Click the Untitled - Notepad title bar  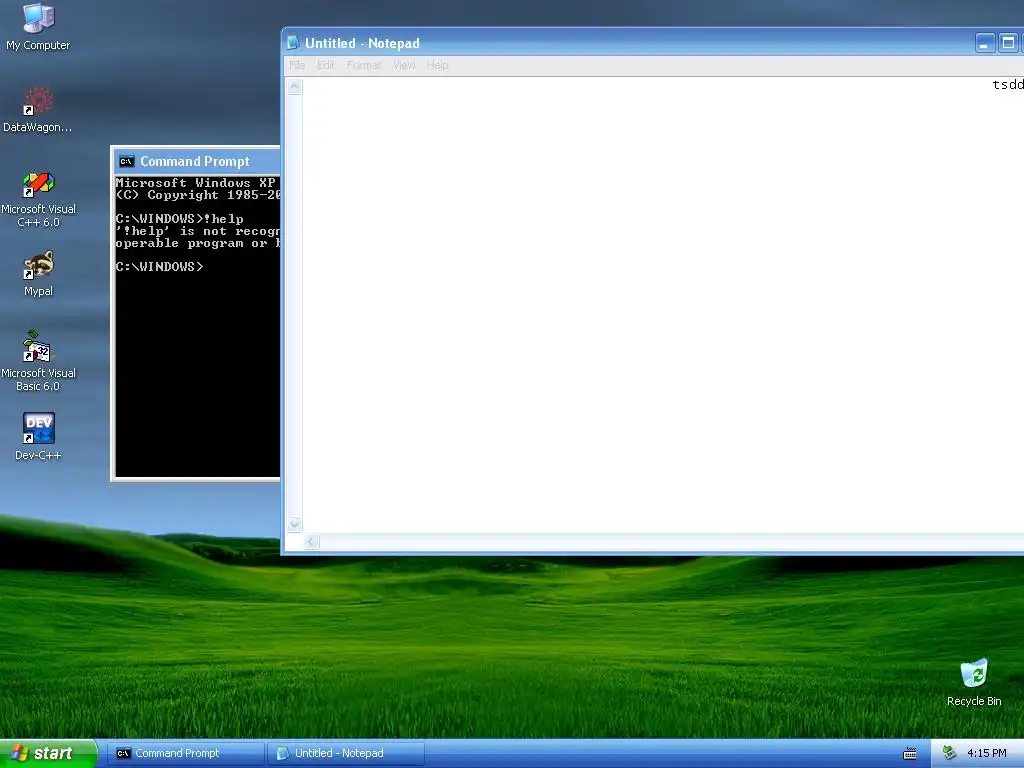[x=653, y=43]
